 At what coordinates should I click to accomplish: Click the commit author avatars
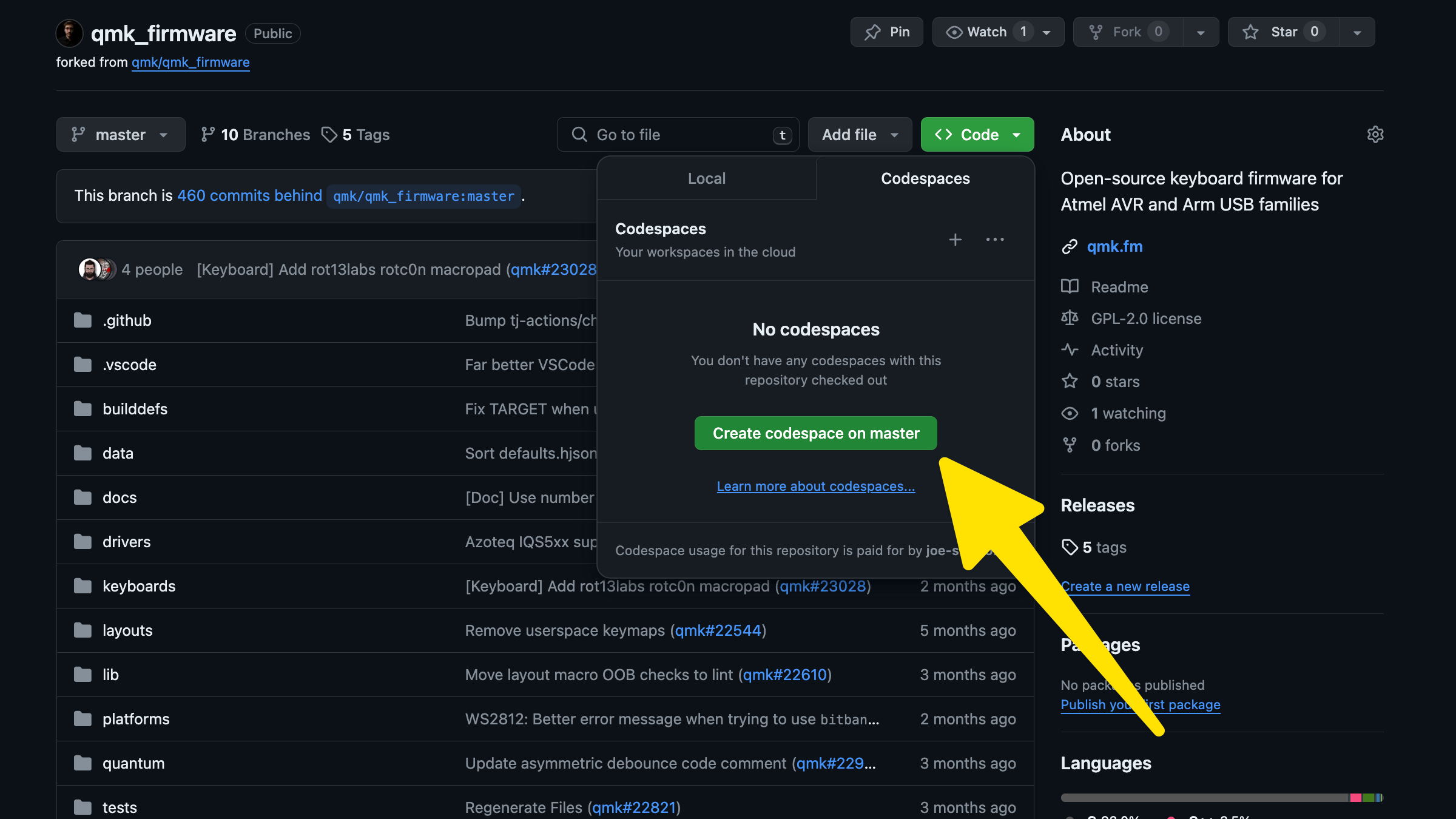coord(97,269)
